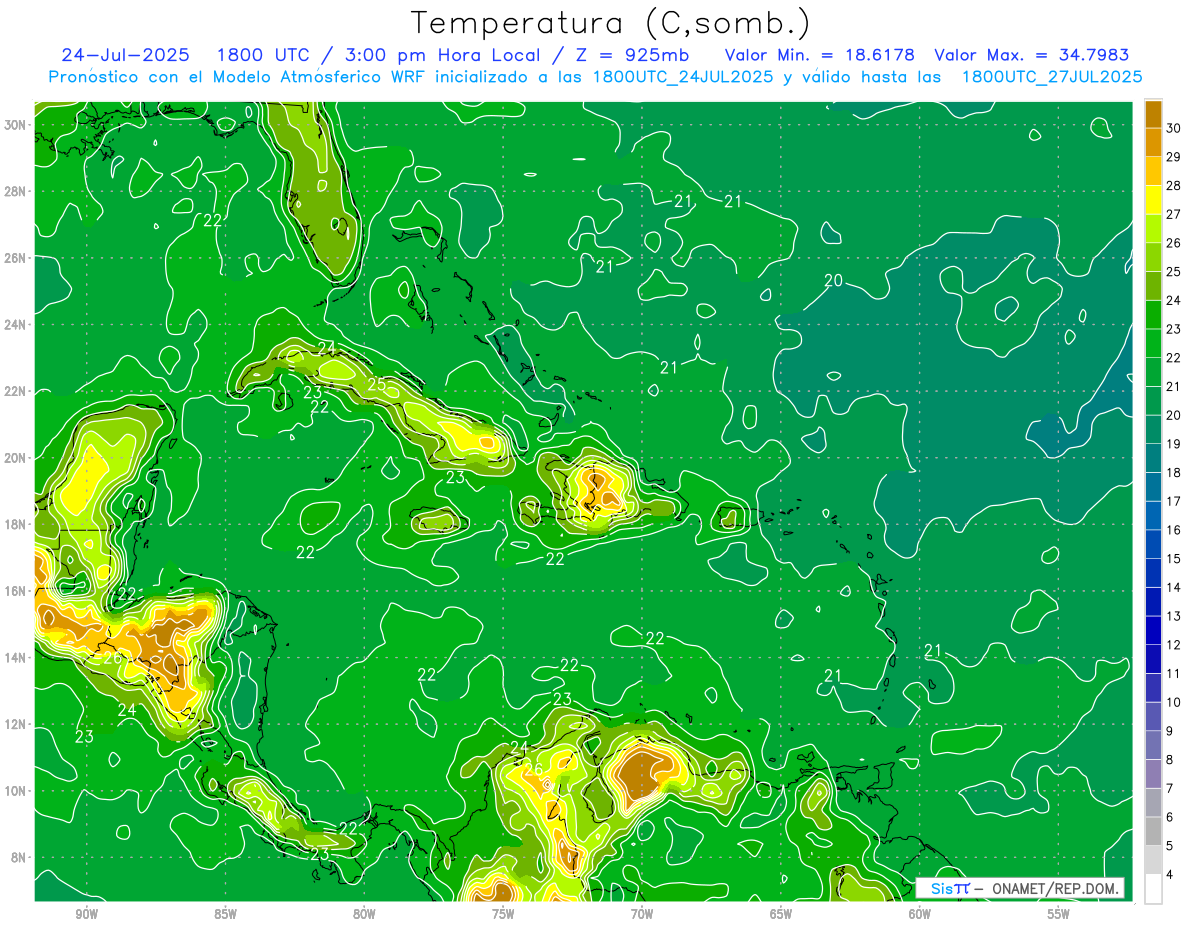Click longitude axis label 65W
This screenshot has width=1200, height=927.
click(x=781, y=914)
